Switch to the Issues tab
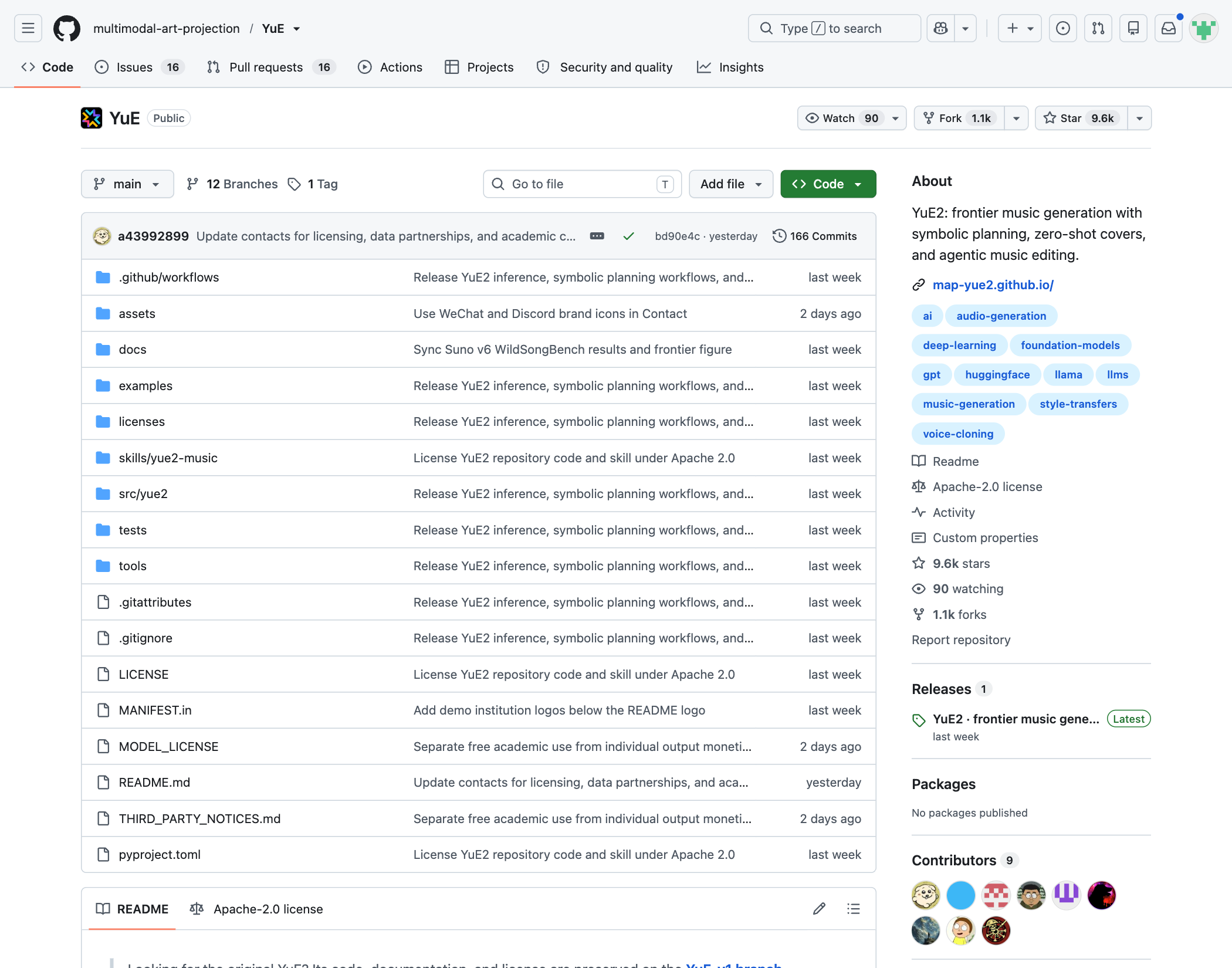Viewport: 1232px width, 968px height. [140, 67]
